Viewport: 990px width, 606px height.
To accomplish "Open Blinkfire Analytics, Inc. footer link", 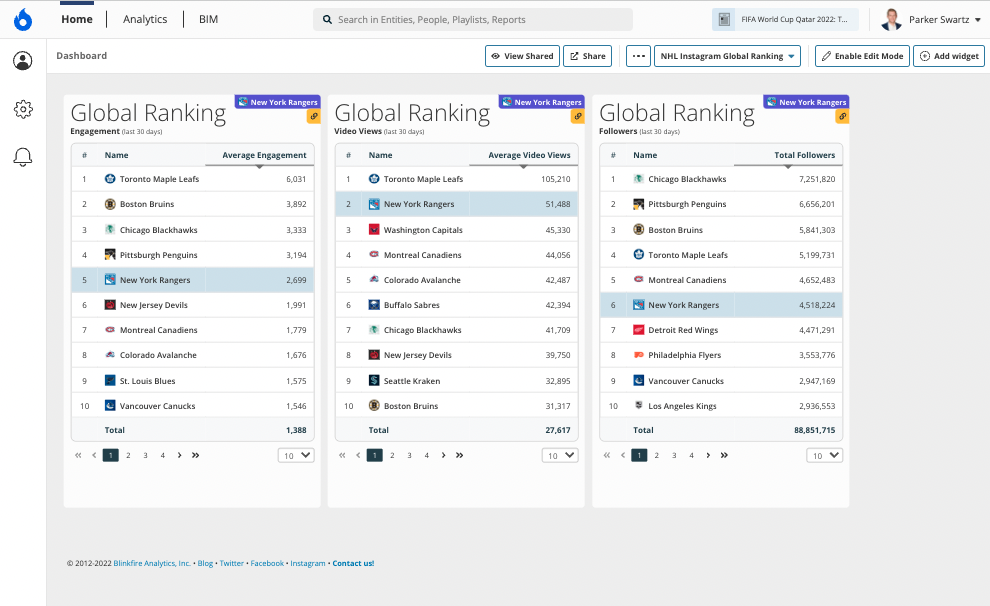I will (x=152, y=563).
